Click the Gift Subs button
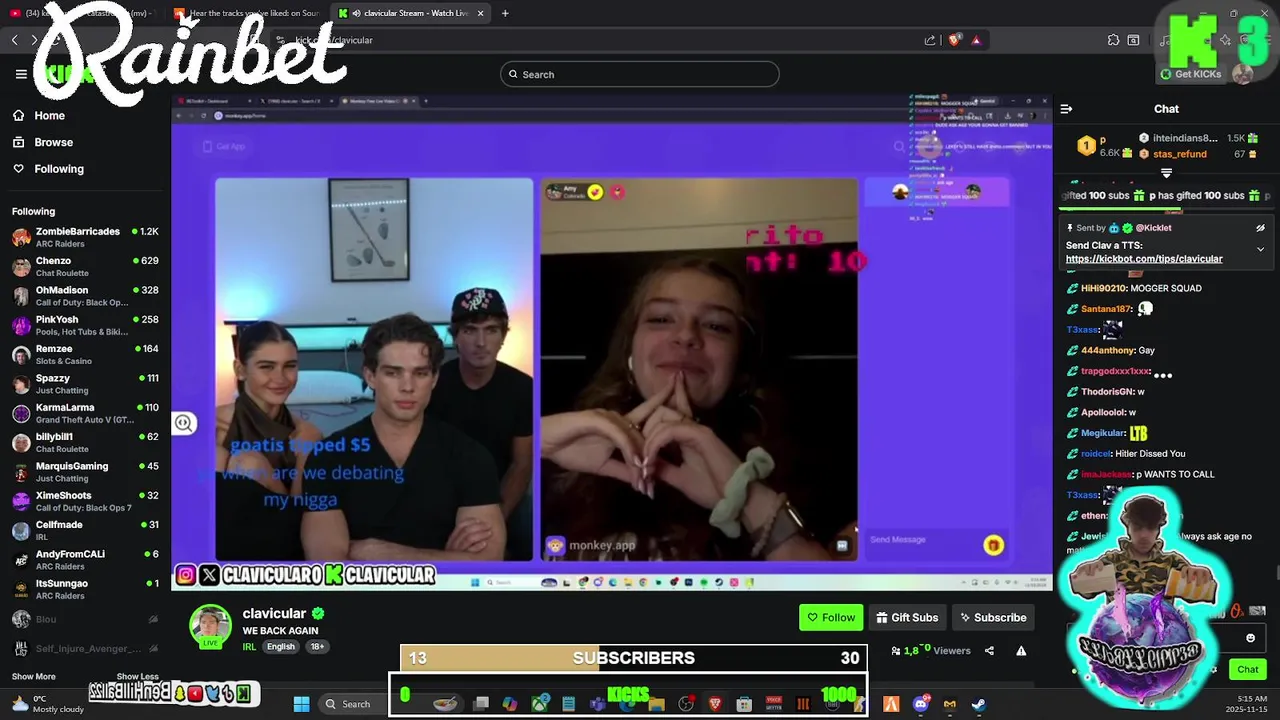 point(908,618)
